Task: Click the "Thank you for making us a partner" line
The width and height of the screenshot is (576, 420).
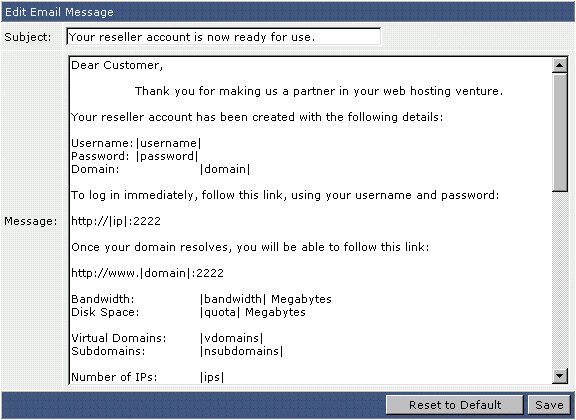Action: (318, 91)
